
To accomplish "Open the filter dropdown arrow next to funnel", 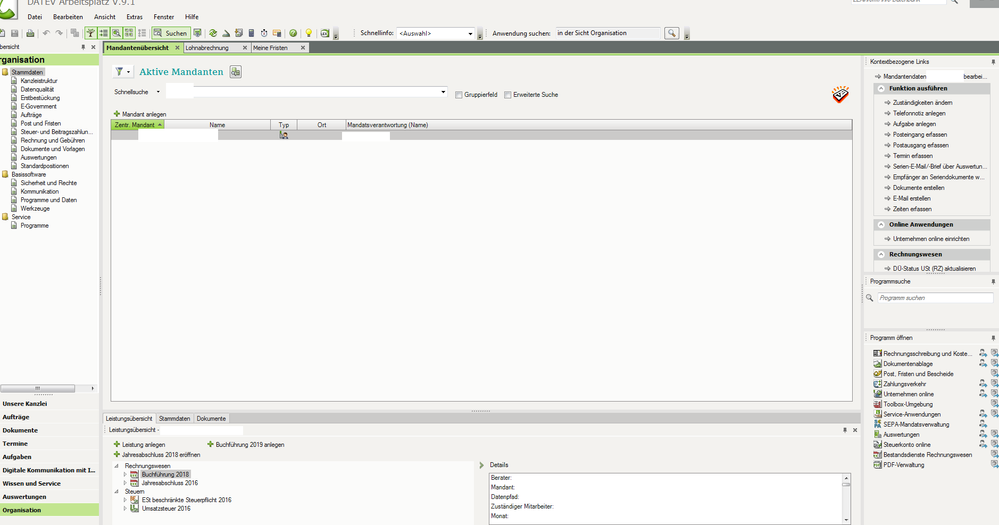I will 128,72.
